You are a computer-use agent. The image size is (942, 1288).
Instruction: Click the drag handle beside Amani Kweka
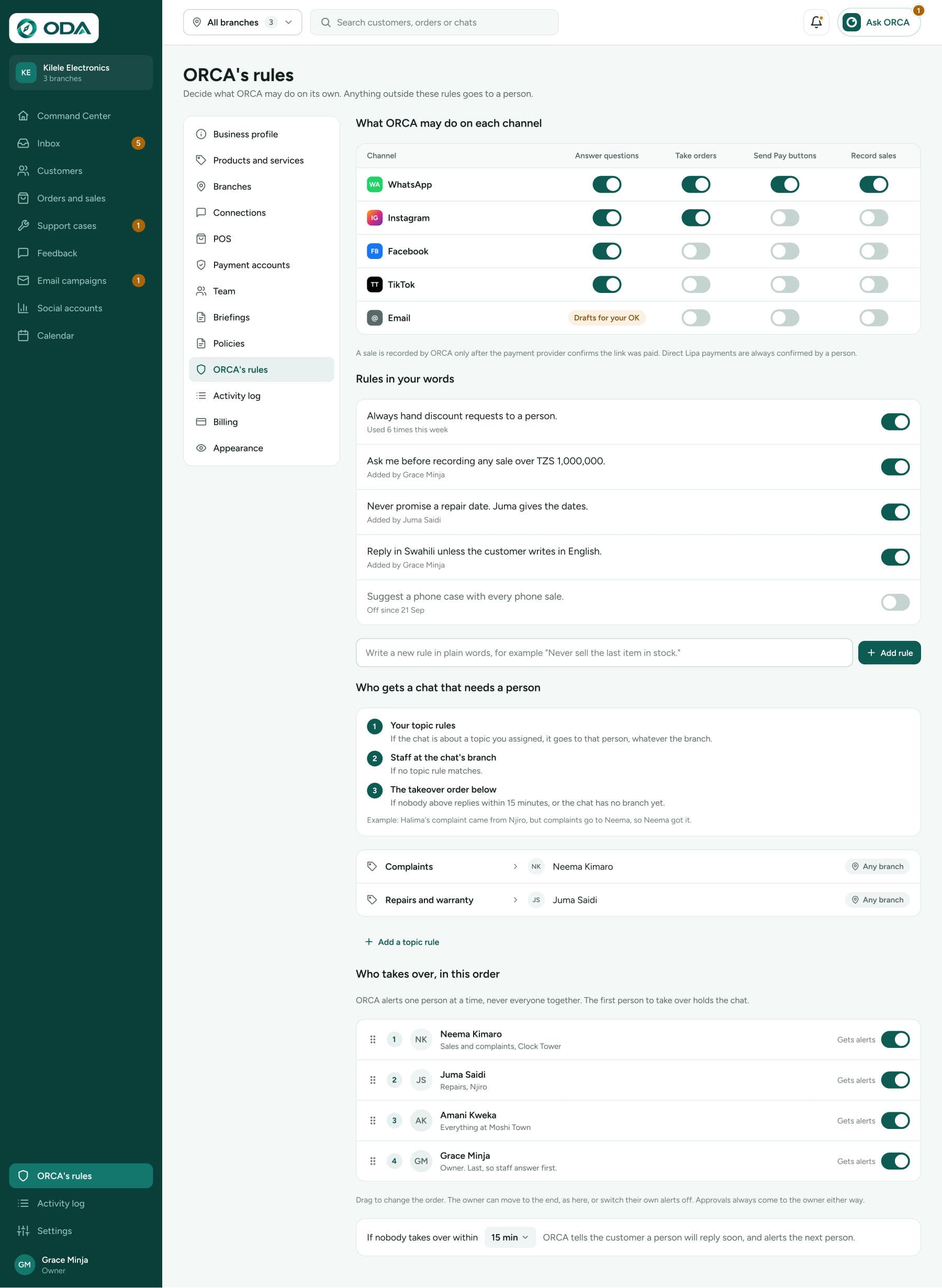pos(373,1121)
